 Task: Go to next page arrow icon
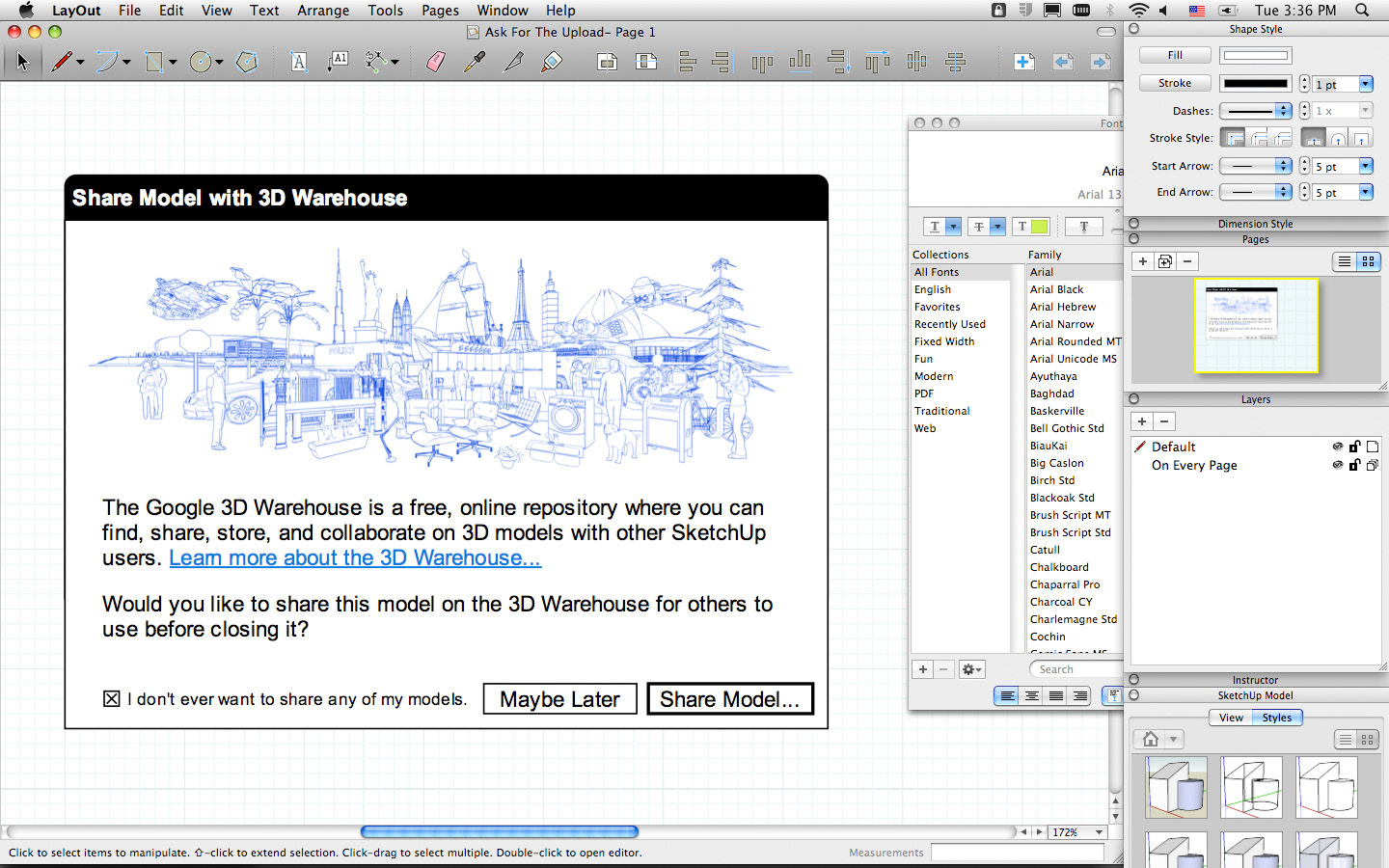tap(1100, 62)
